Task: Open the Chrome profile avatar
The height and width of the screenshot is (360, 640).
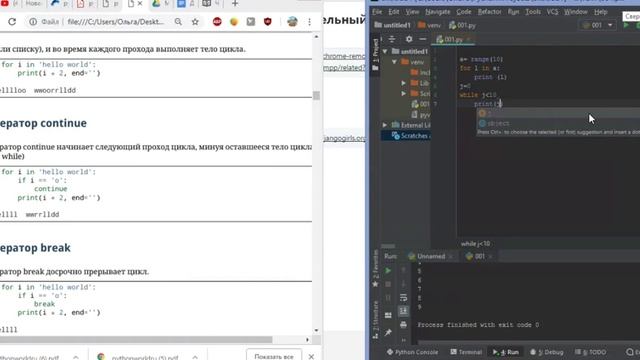Action: point(292,22)
